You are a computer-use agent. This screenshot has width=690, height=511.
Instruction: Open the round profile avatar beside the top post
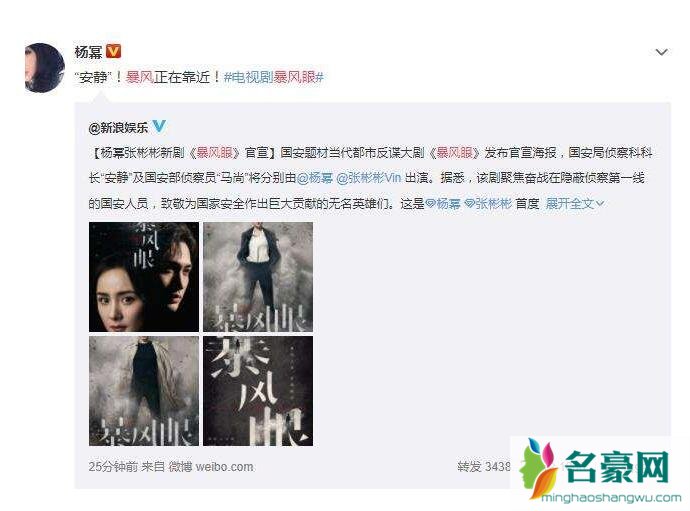(x=44, y=68)
